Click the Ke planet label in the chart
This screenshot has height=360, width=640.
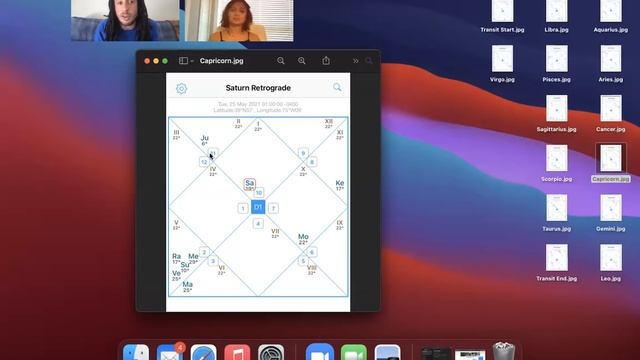tap(340, 183)
